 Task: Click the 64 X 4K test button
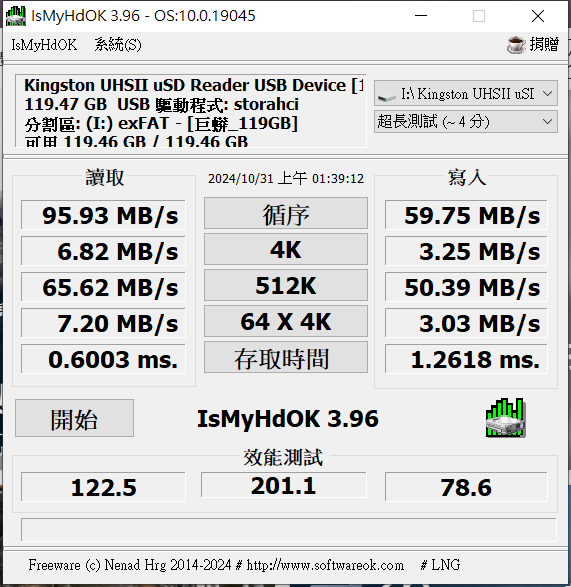(286, 321)
